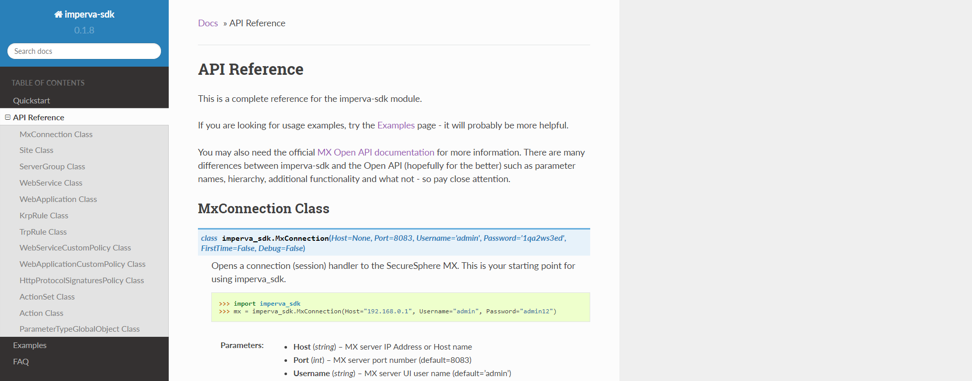Click the Docs breadcrumb link
The height and width of the screenshot is (381, 972).
208,23
